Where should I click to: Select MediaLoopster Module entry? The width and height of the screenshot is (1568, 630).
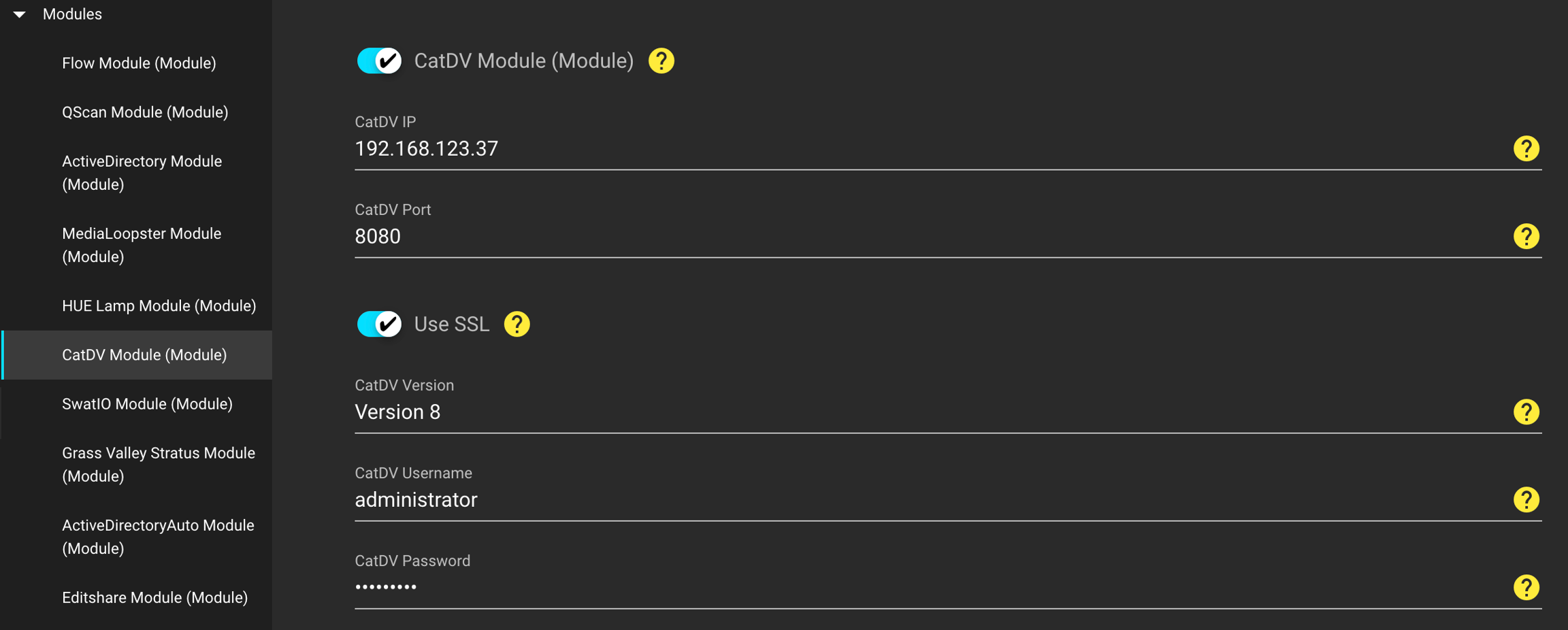tap(142, 245)
